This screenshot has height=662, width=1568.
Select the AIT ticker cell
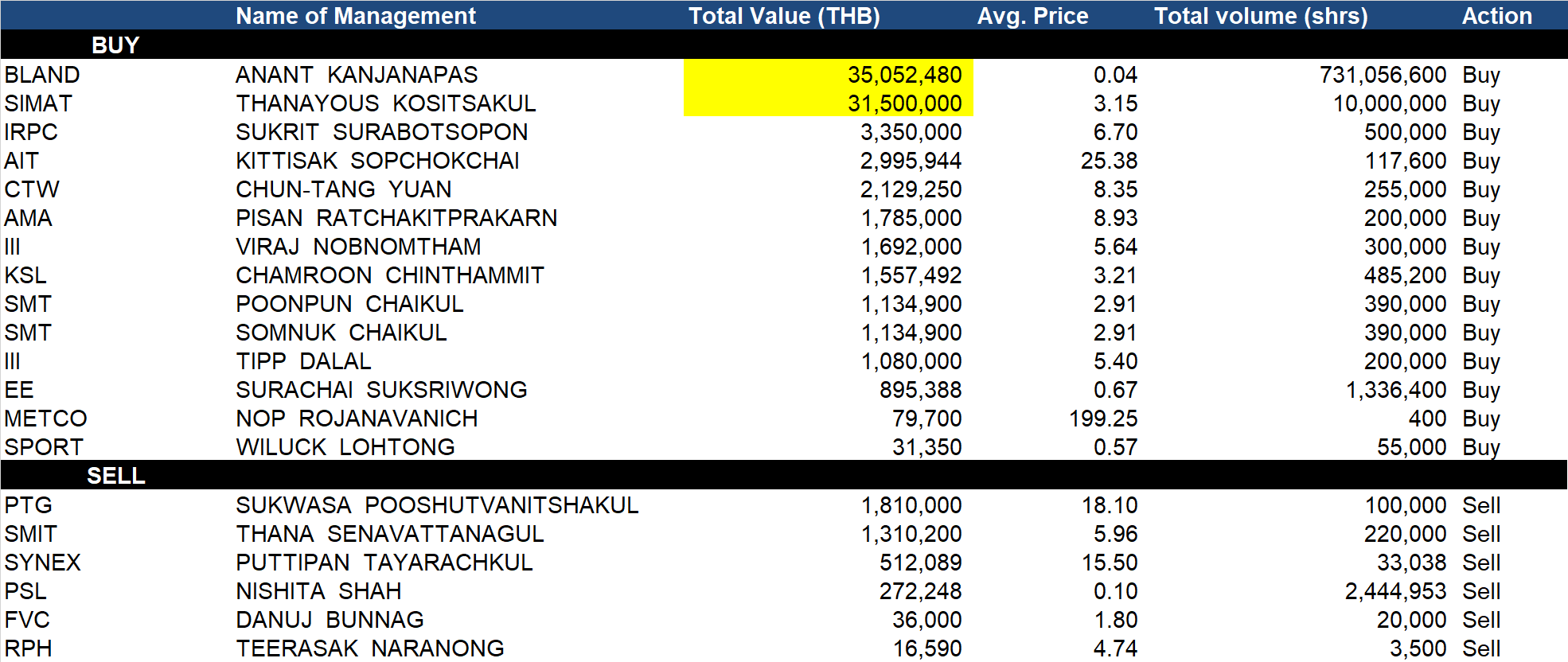[21, 161]
